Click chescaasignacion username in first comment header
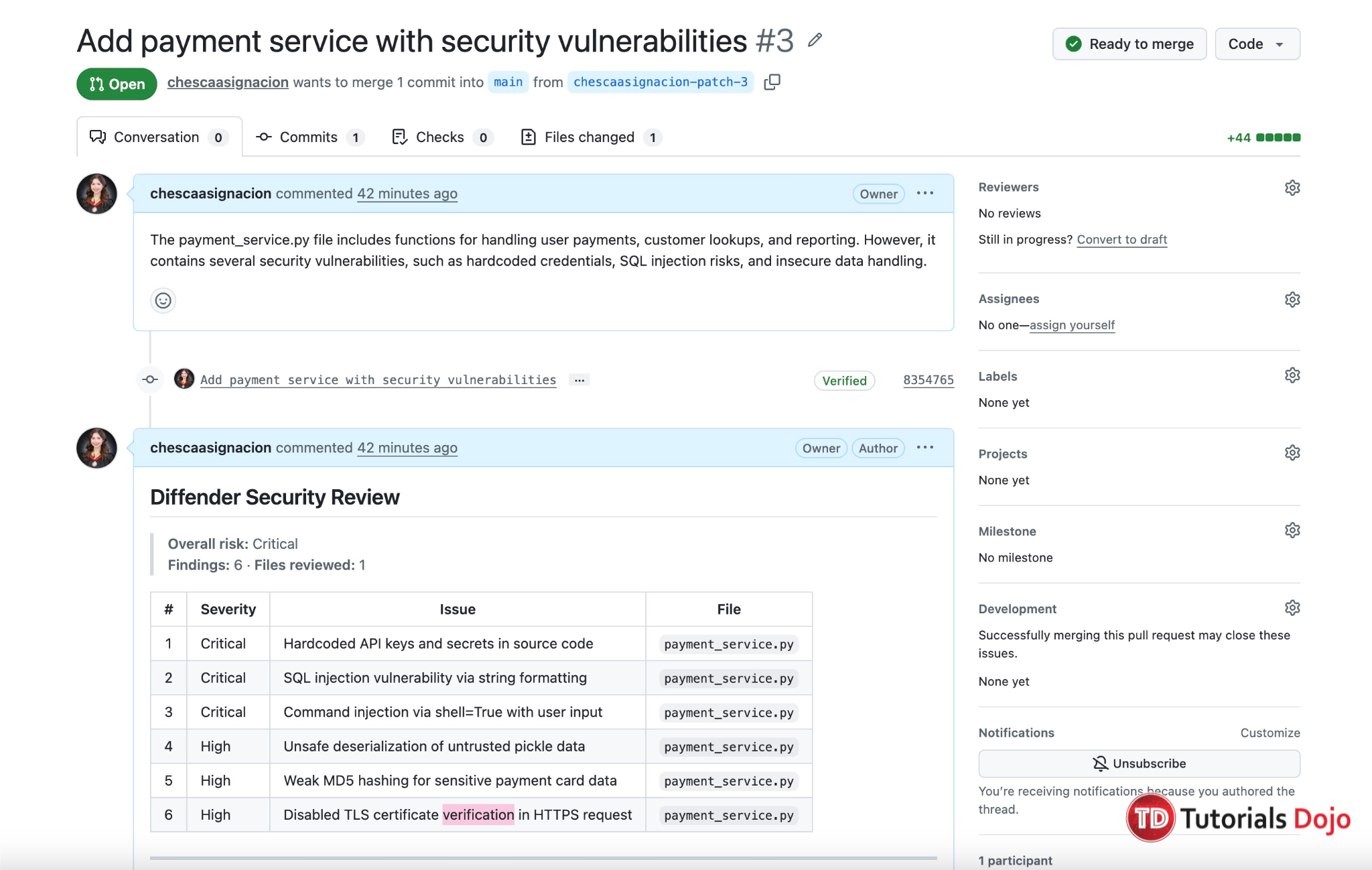 [210, 194]
